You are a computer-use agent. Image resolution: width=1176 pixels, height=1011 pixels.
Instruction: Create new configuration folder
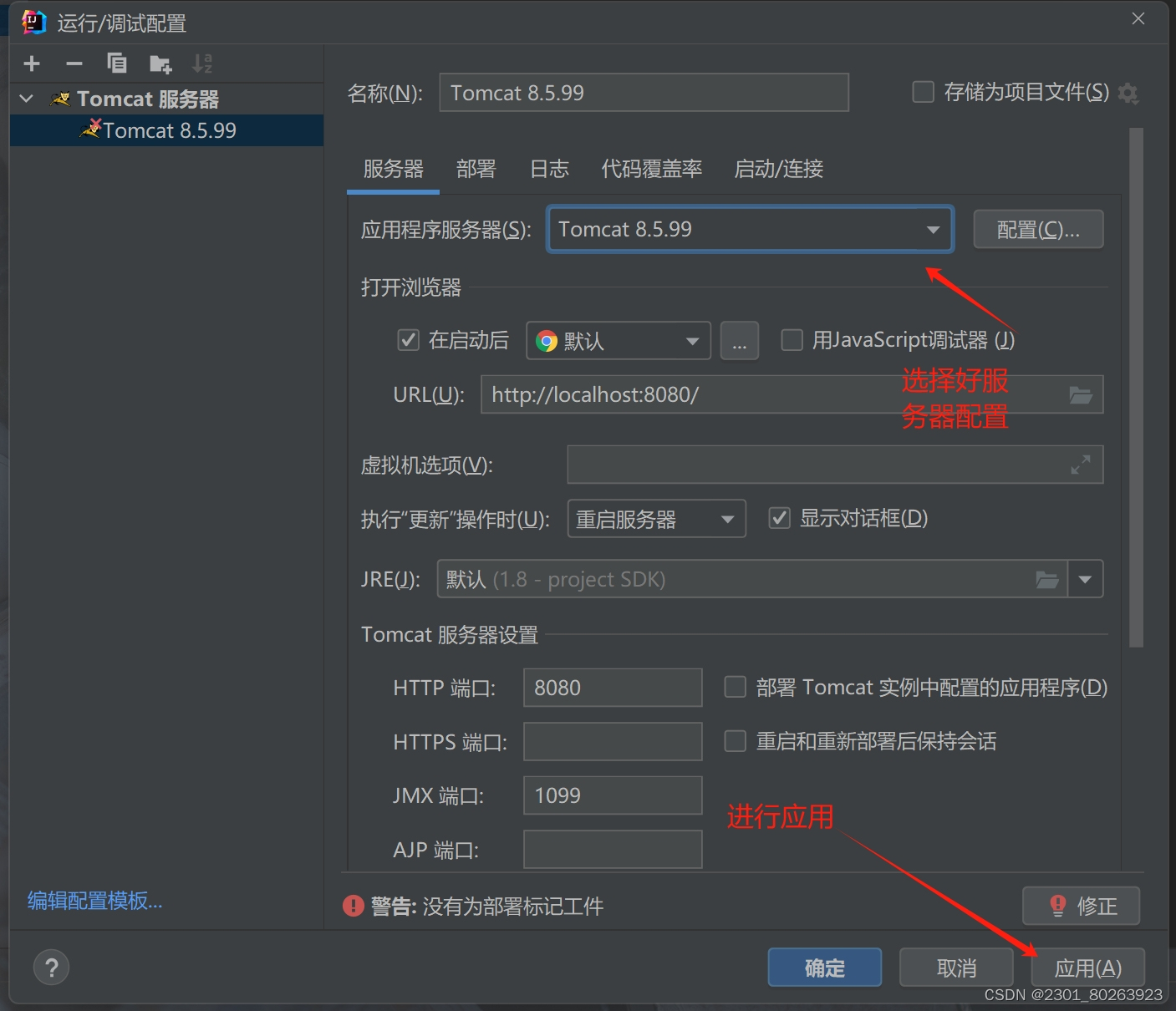(x=160, y=64)
